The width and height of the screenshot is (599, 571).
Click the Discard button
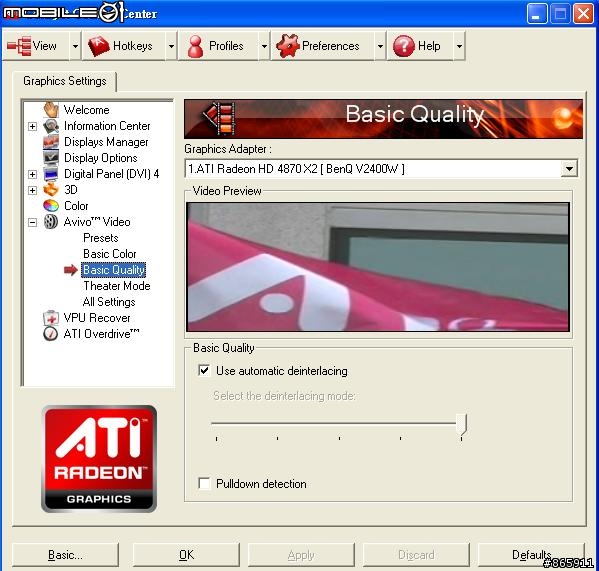416,555
